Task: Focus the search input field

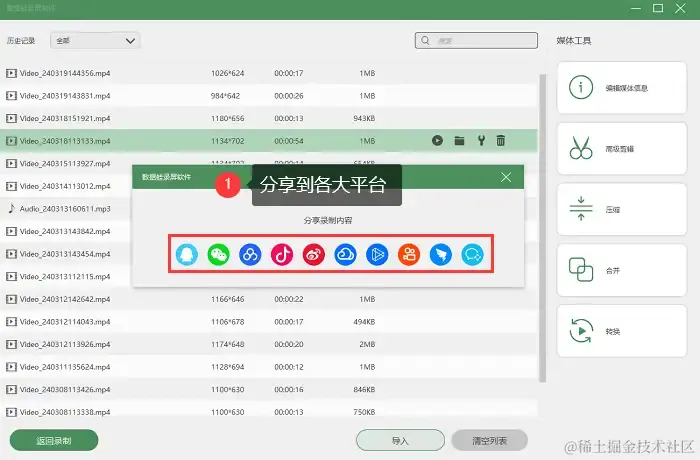Action: (x=476, y=41)
